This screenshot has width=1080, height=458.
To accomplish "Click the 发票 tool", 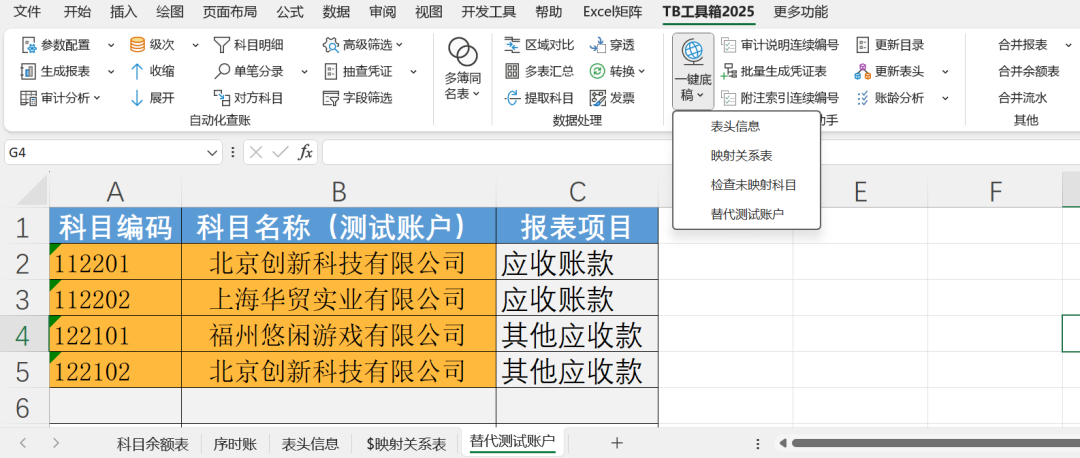I will 612,98.
